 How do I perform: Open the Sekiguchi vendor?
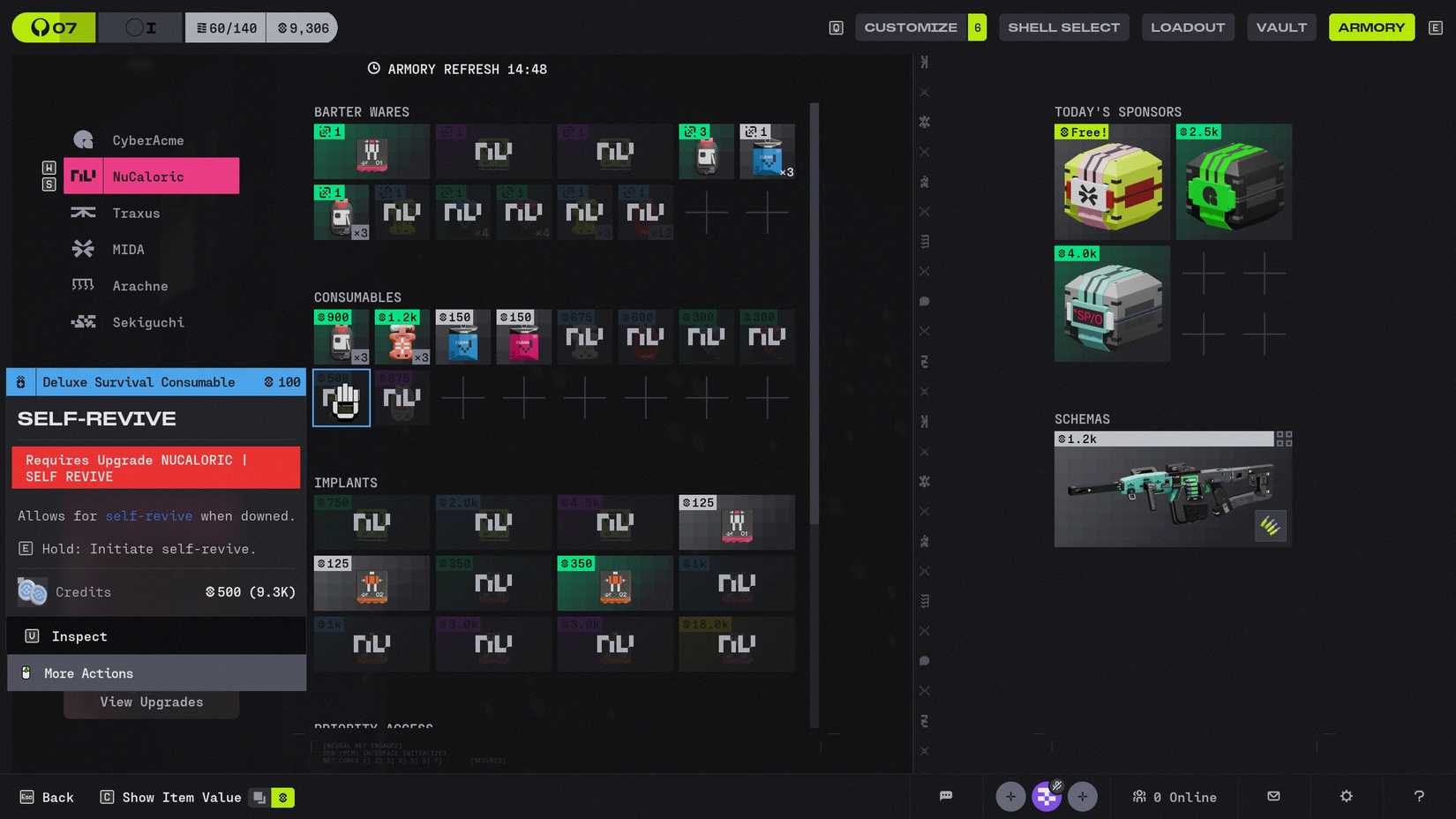[x=82, y=322]
